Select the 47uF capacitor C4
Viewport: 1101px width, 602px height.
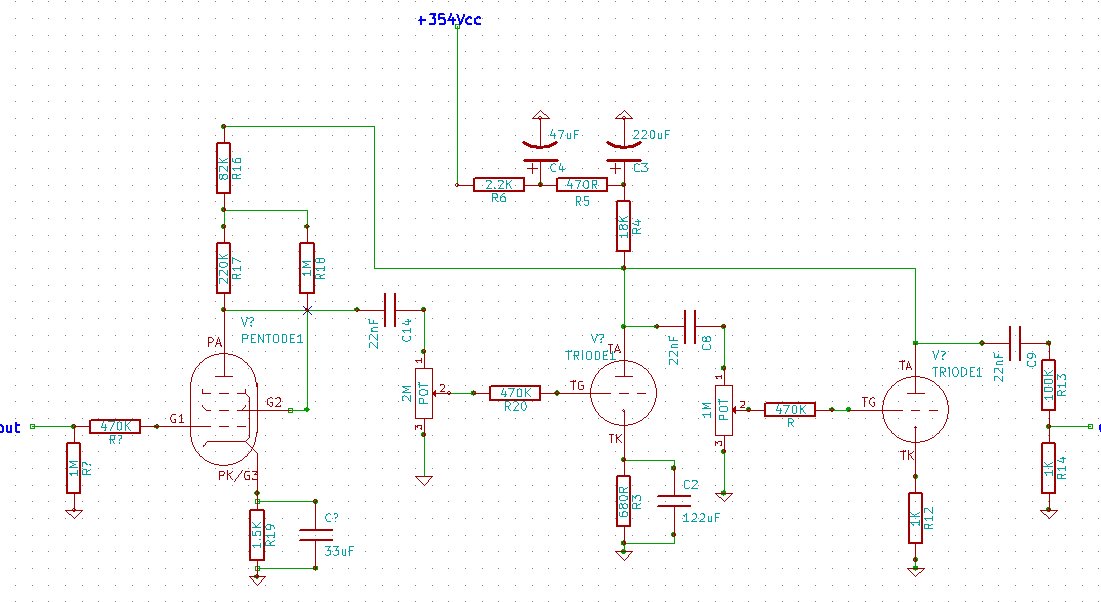click(x=540, y=153)
